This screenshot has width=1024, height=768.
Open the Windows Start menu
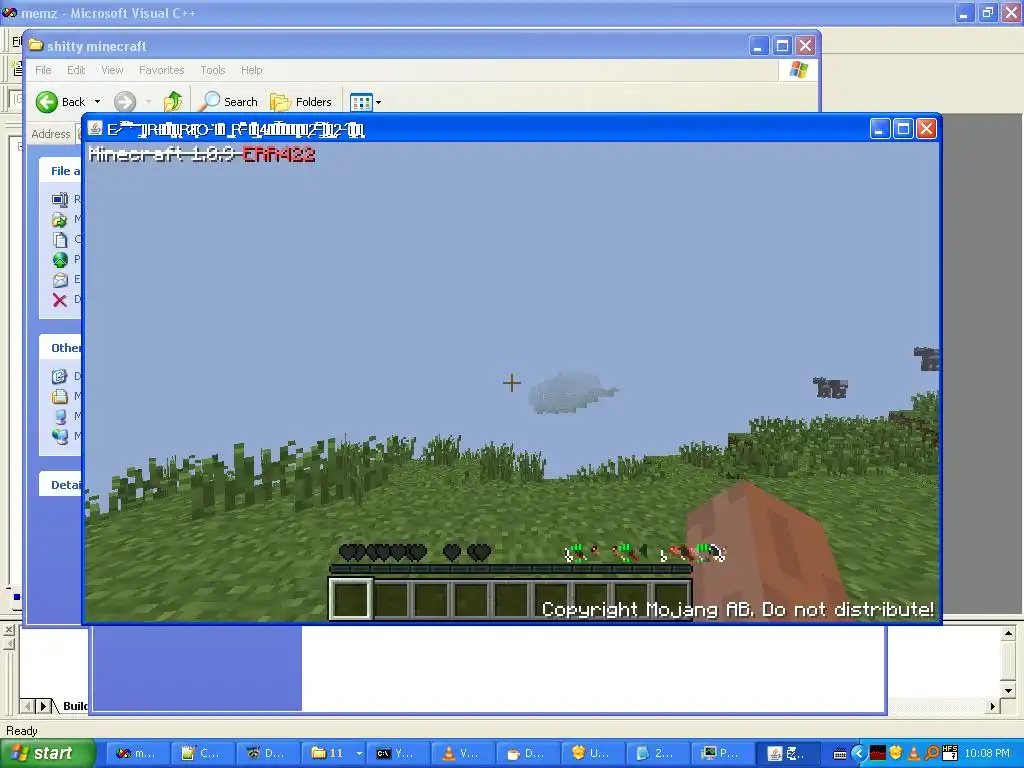(x=47, y=753)
